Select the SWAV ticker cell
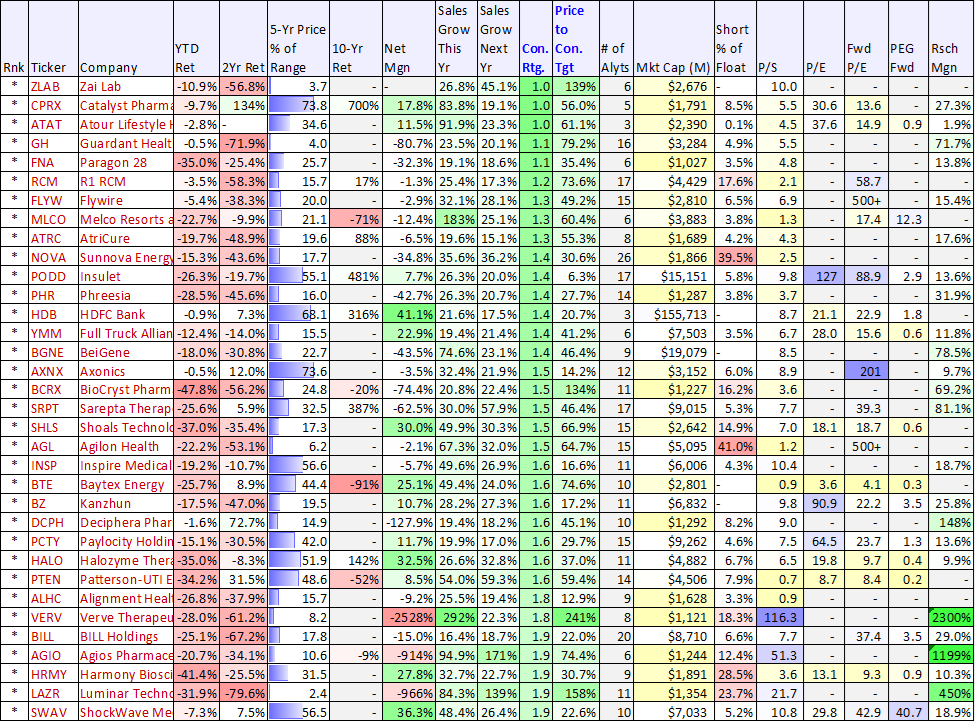The image size is (975, 722). point(53,713)
